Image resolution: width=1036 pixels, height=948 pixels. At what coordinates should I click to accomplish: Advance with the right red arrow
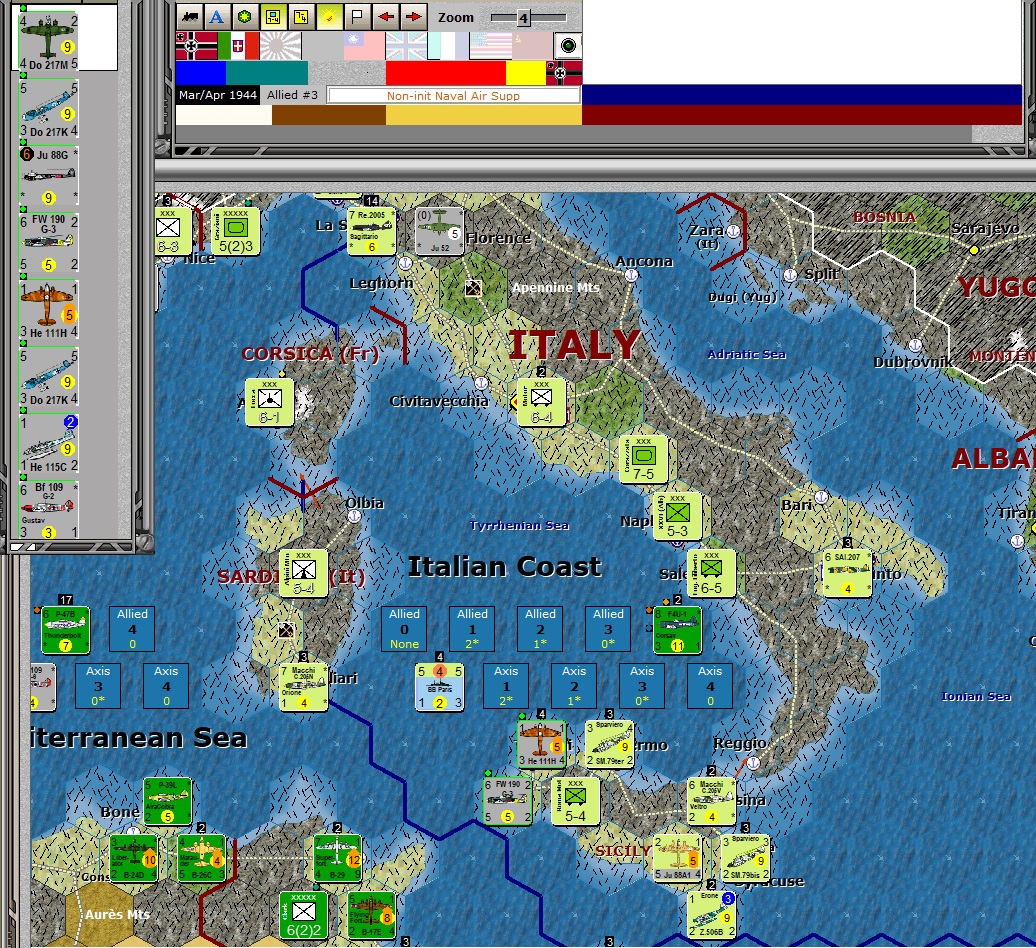pos(412,17)
